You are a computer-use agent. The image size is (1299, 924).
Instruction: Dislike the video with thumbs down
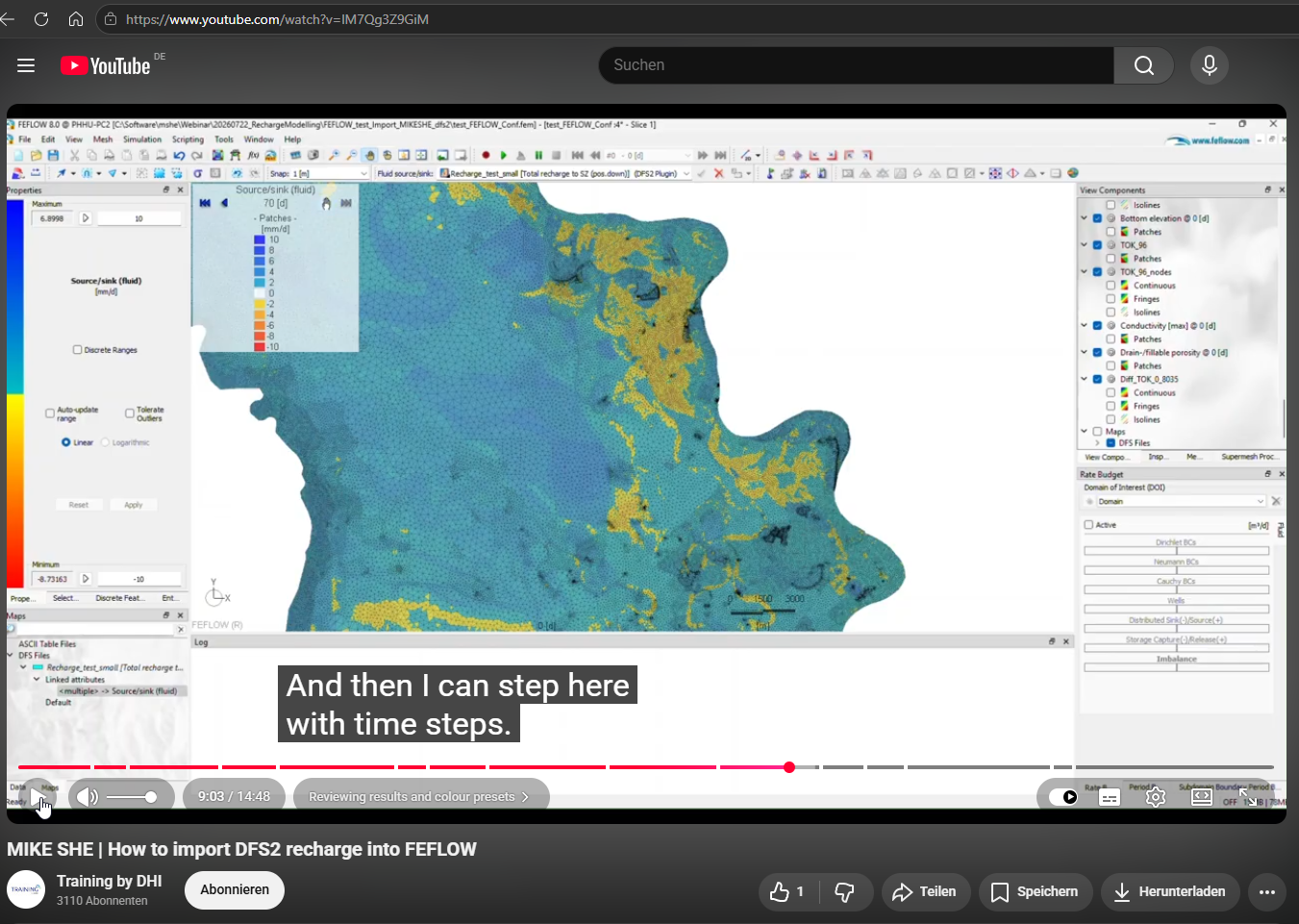pyautogui.click(x=845, y=892)
